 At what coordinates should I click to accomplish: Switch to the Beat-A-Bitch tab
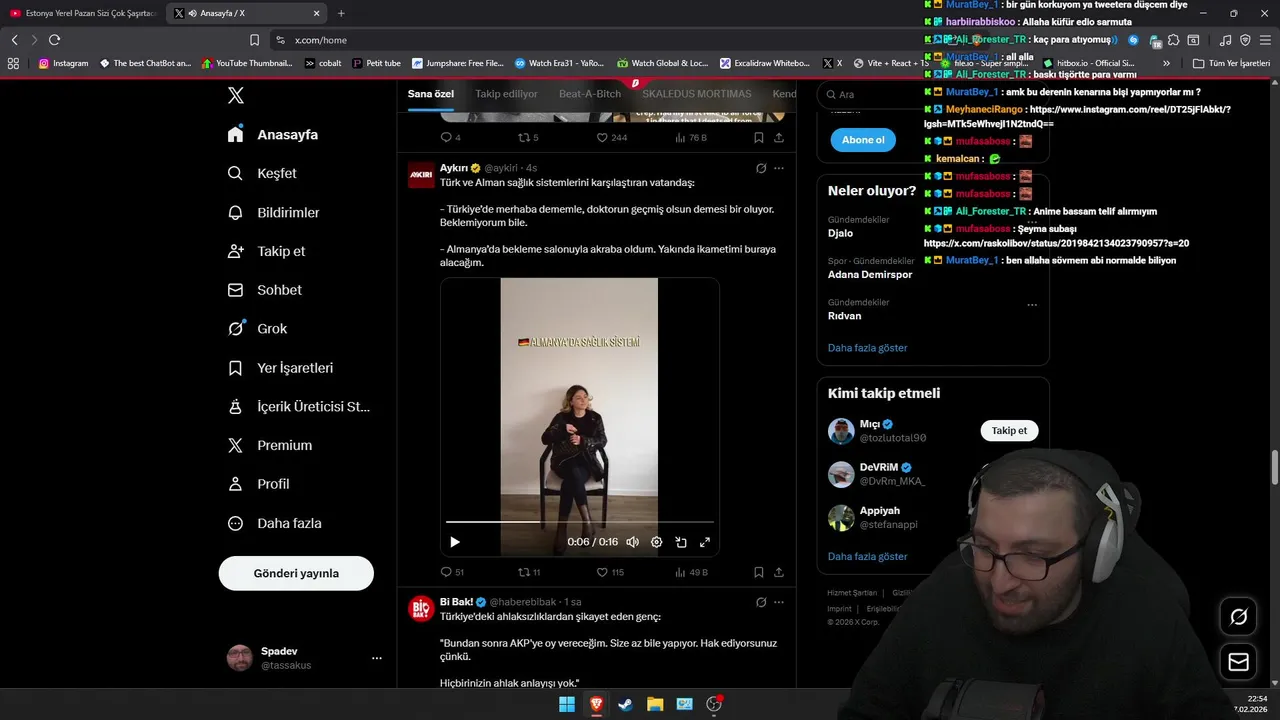[x=590, y=94]
